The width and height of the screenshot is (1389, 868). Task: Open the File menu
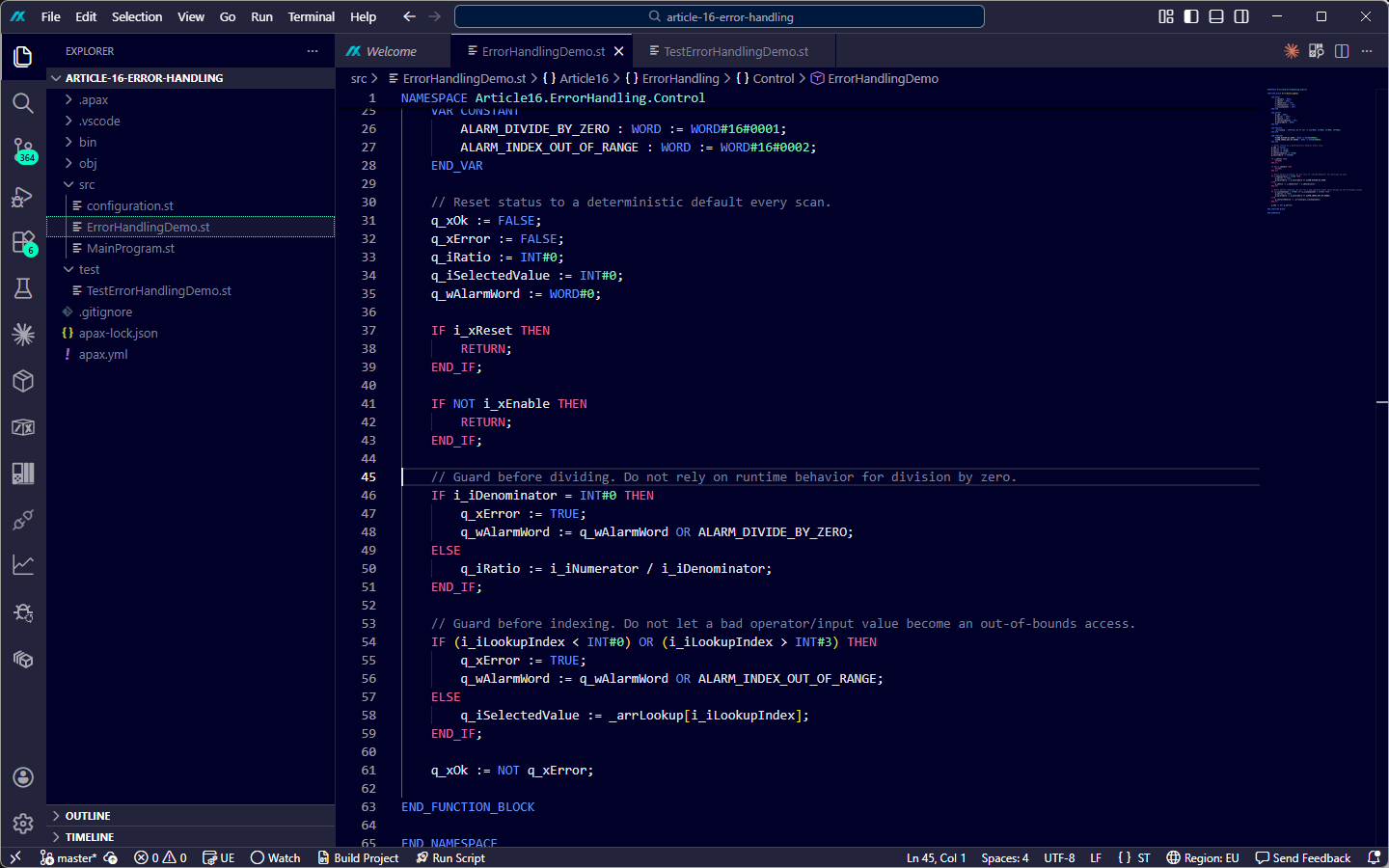point(51,16)
